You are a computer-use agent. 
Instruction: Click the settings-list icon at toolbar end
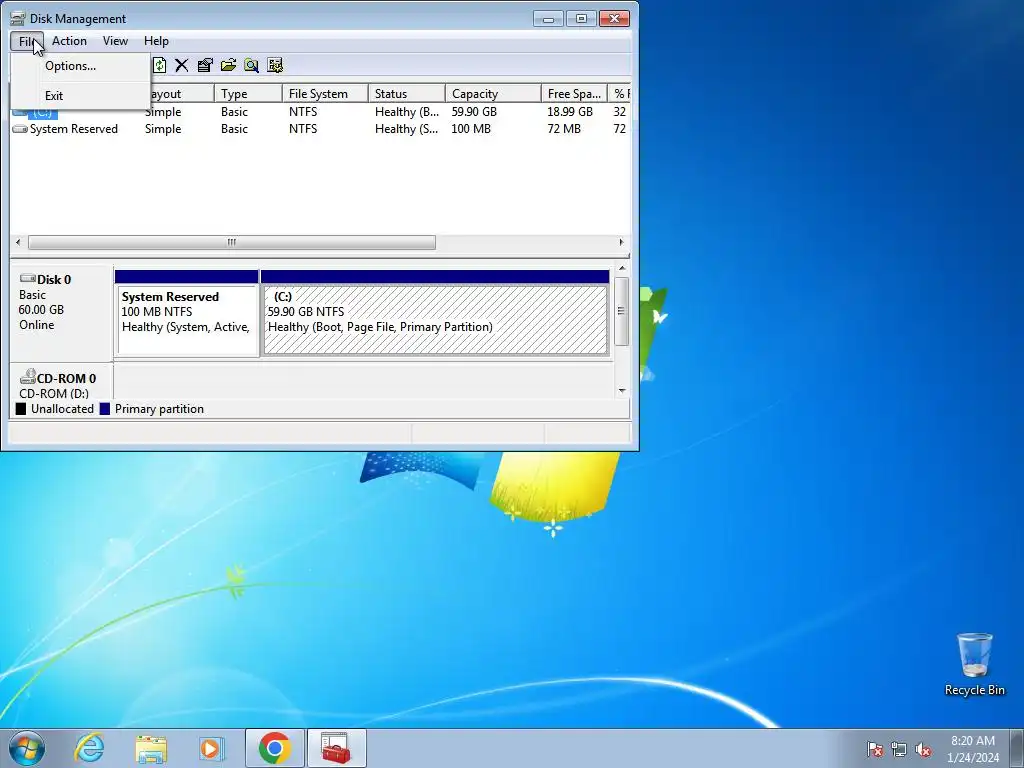(275, 65)
